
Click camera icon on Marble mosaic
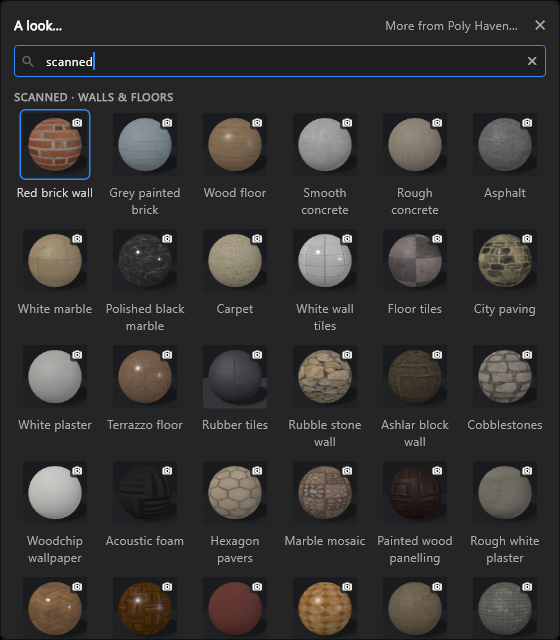click(x=347, y=470)
